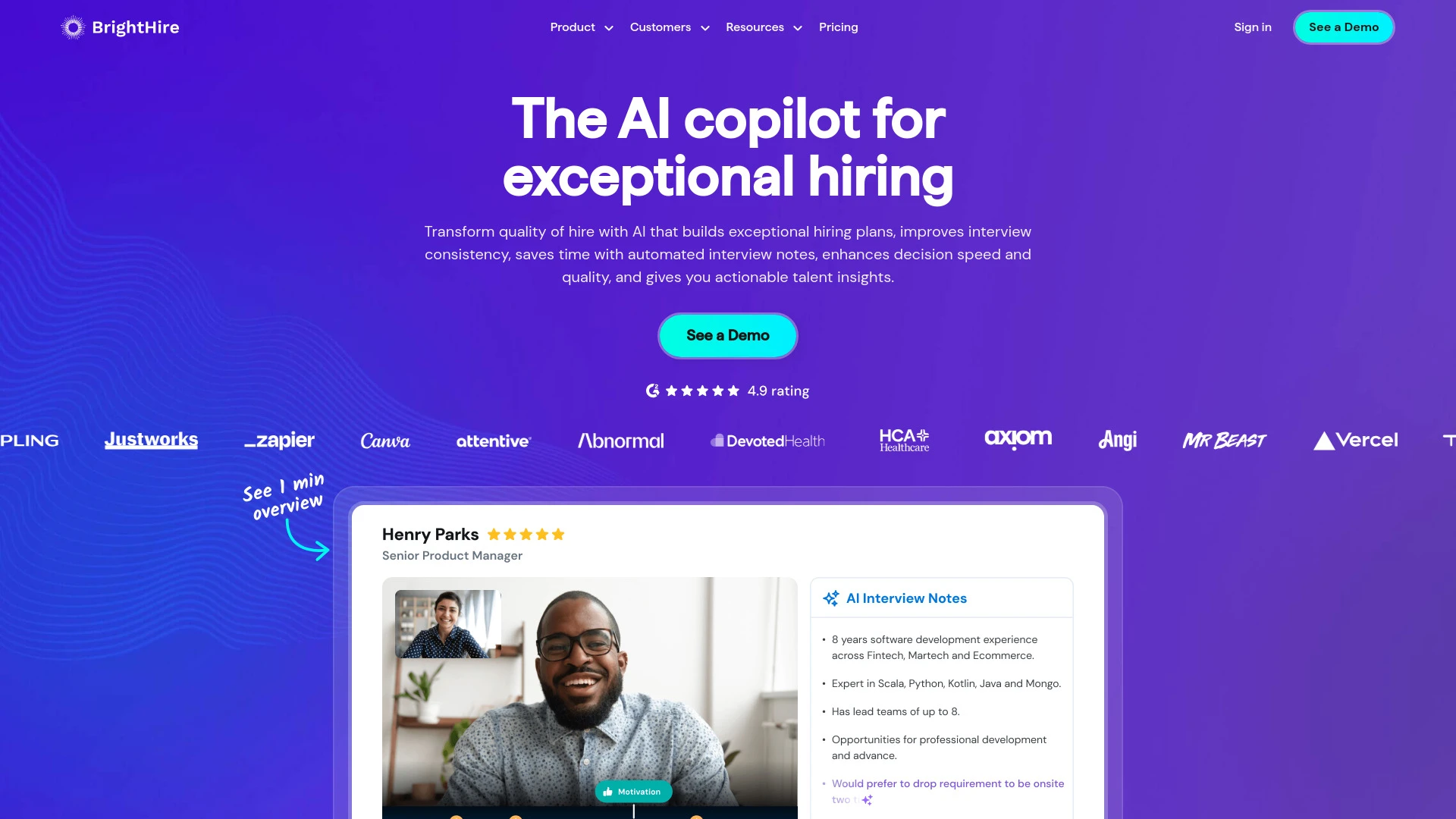Click the Sign in menu link
The image size is (1456, 819).
[1253, 27]
